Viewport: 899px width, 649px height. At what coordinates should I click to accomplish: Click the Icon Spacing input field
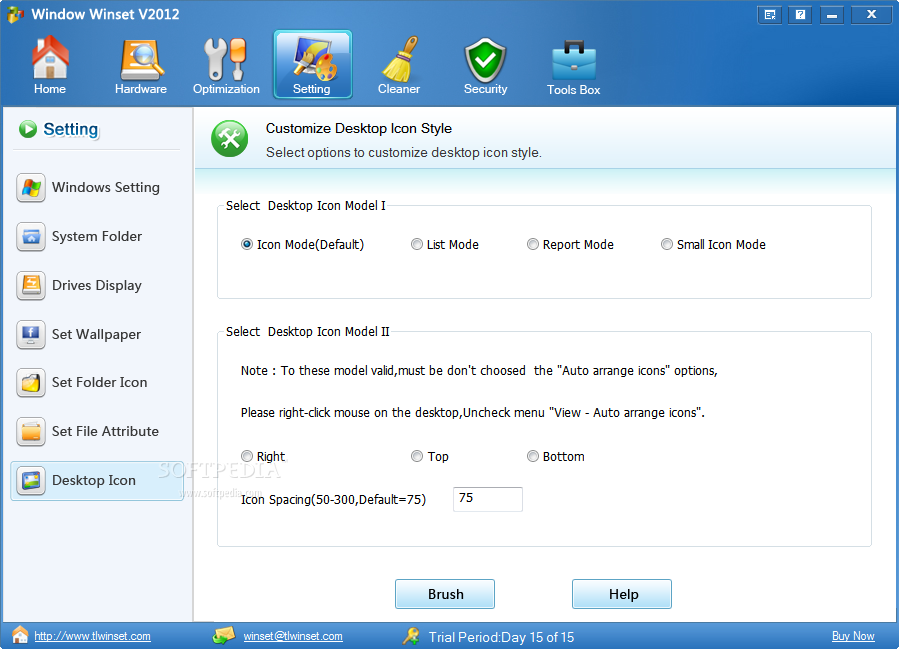488,499
